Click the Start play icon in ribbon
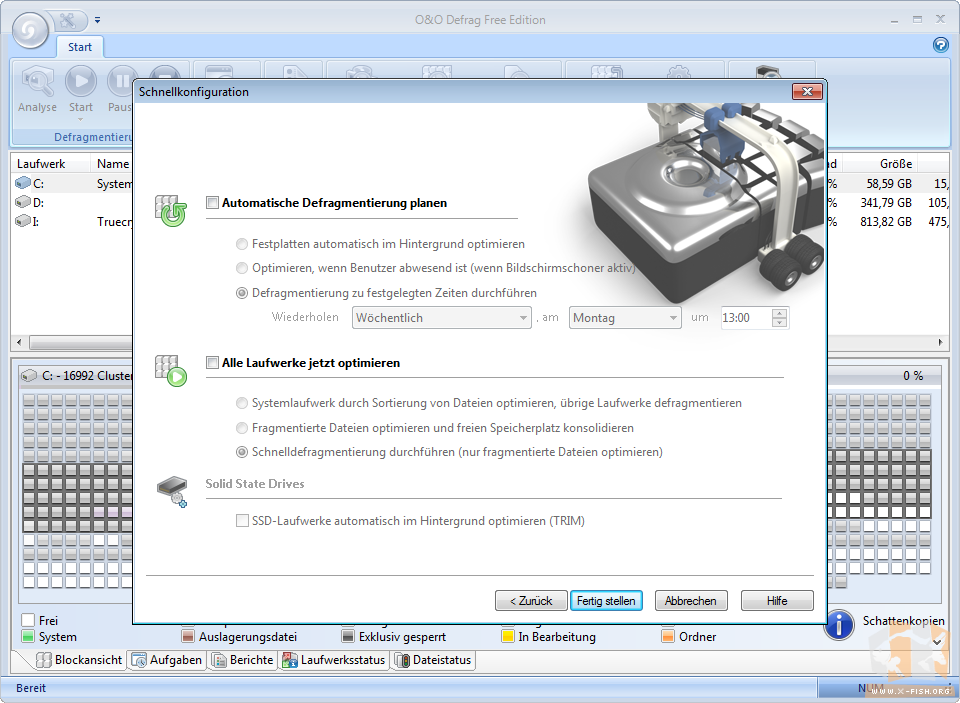The height and width of the screenshot is (703, 960). 81,81
